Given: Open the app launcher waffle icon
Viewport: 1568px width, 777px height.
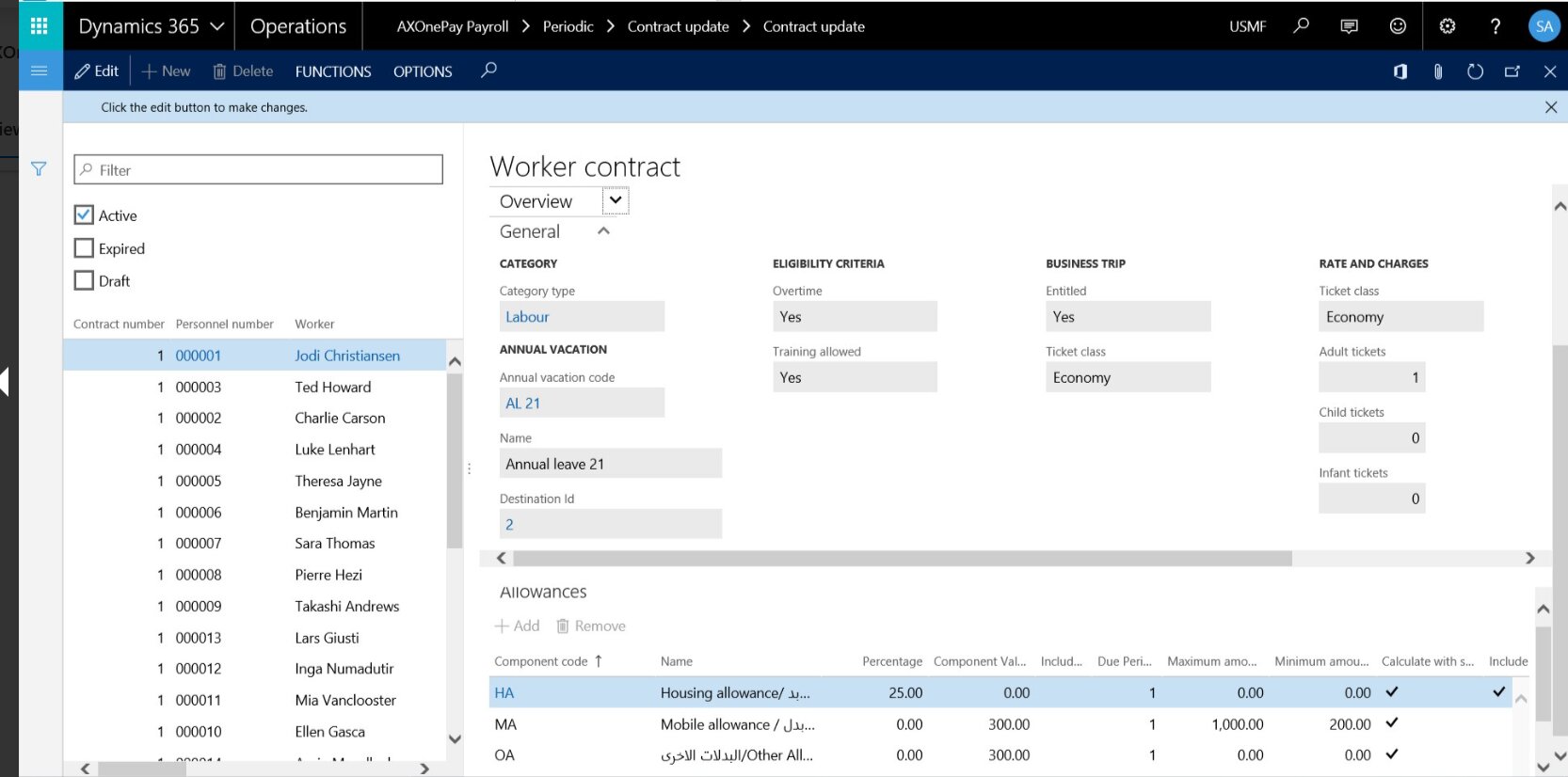Looking at the screenshot, I should pyautogui.click(x=40, y=26).
